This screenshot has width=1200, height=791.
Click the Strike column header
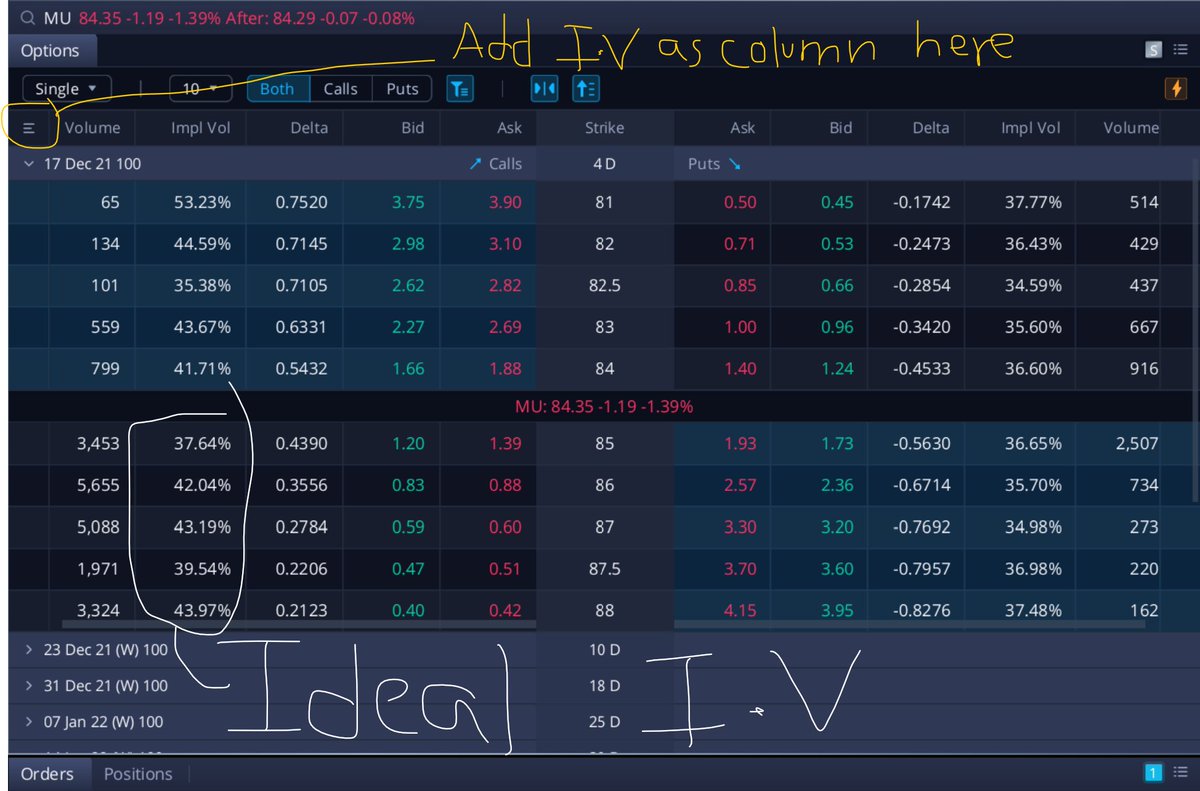tap(604, 128)
